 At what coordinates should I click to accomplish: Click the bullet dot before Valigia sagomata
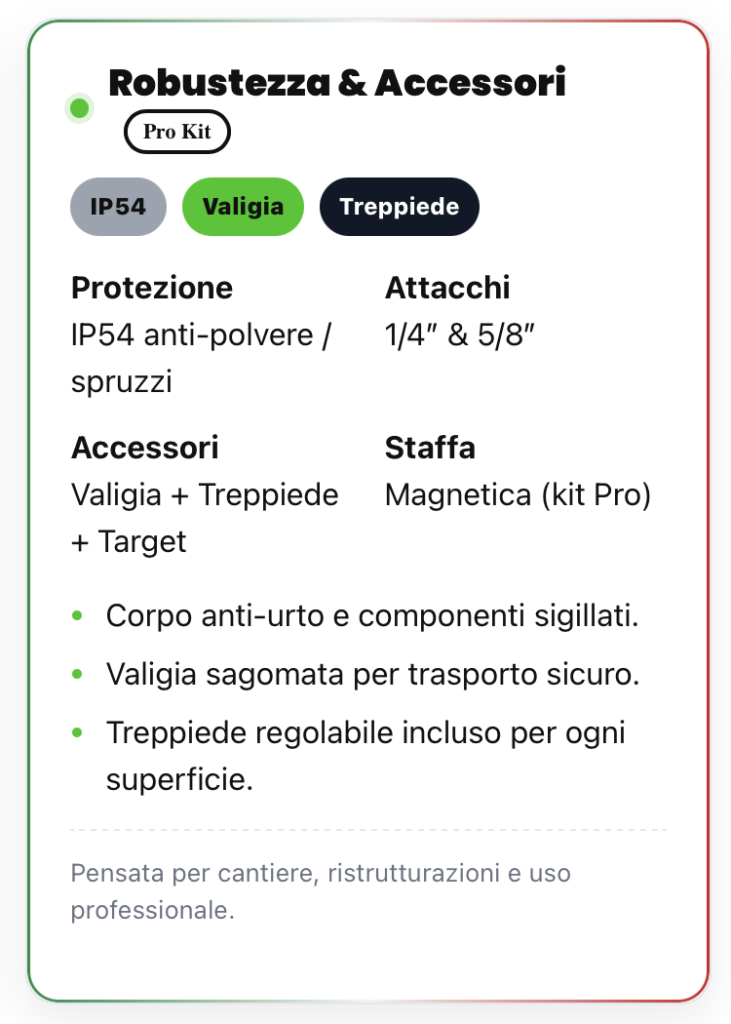77,674
